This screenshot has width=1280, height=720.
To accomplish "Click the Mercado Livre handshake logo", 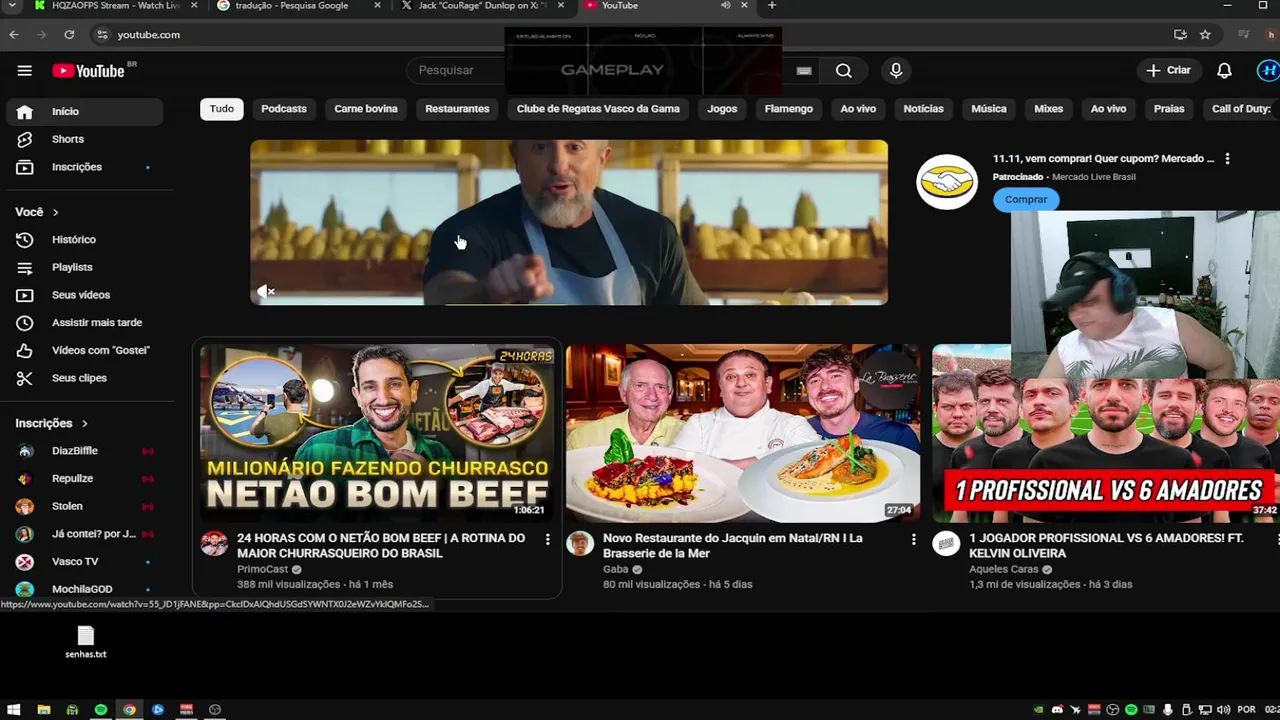I will coord(947,182).
